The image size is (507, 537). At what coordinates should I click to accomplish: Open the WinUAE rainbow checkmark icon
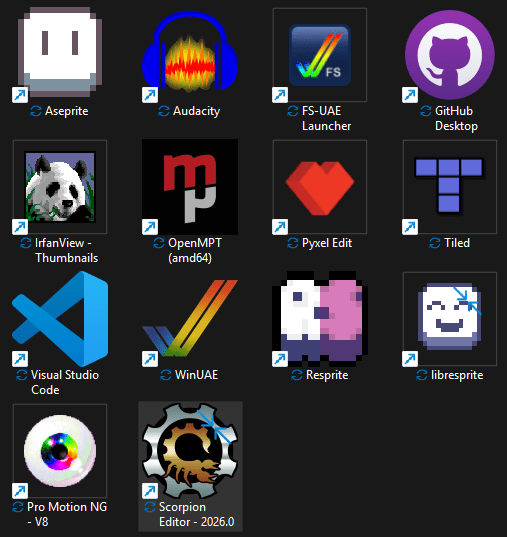click(190, 319)
